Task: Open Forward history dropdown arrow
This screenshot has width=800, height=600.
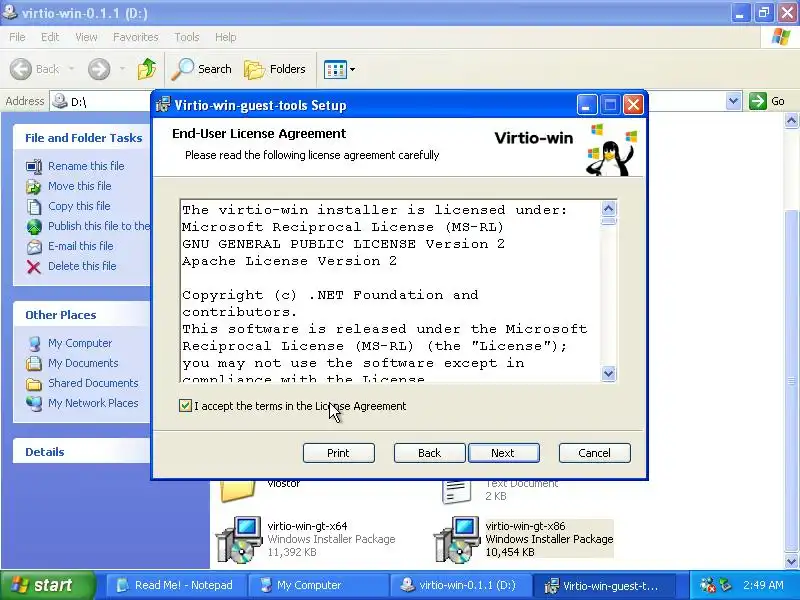Action: pos(122,69)
